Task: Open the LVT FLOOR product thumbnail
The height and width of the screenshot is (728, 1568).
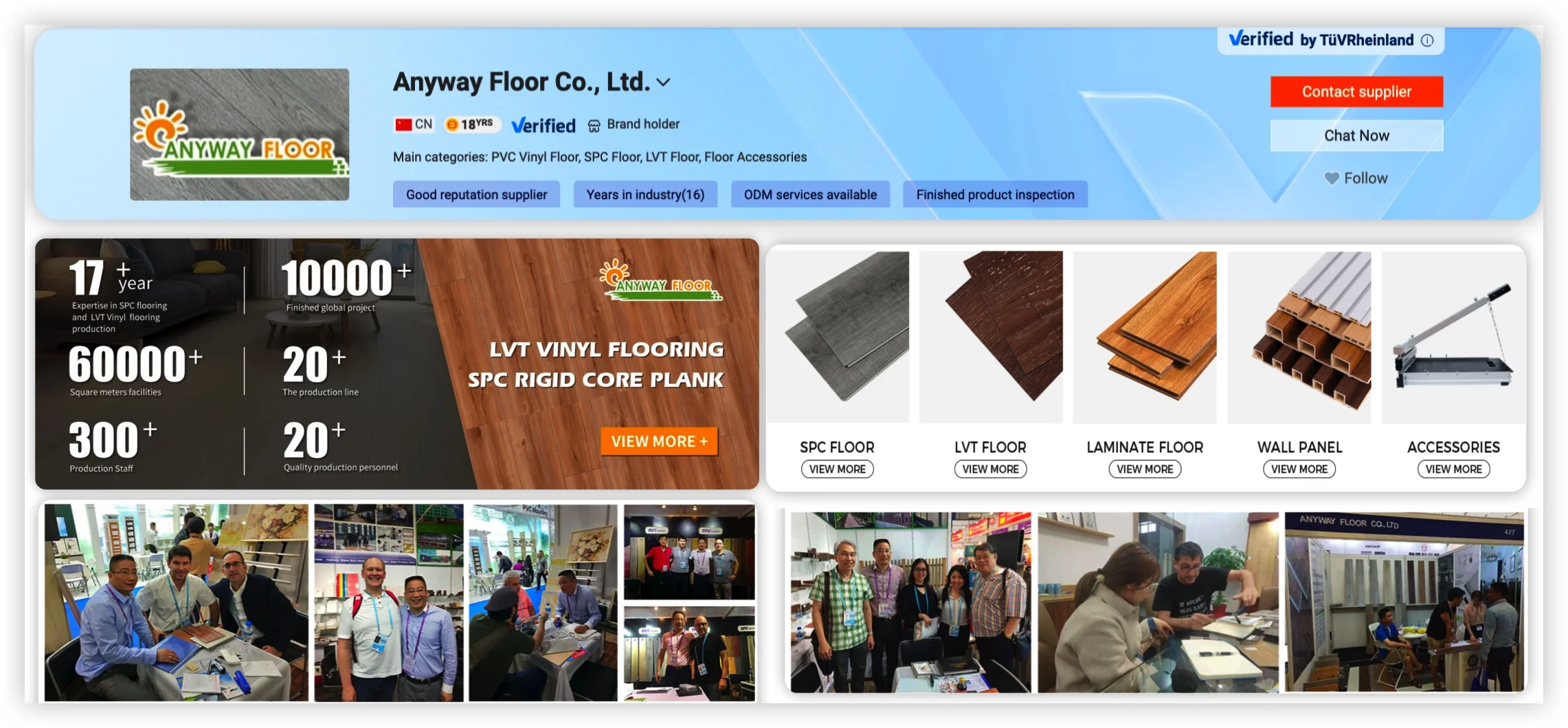Action: pos(991,337)
